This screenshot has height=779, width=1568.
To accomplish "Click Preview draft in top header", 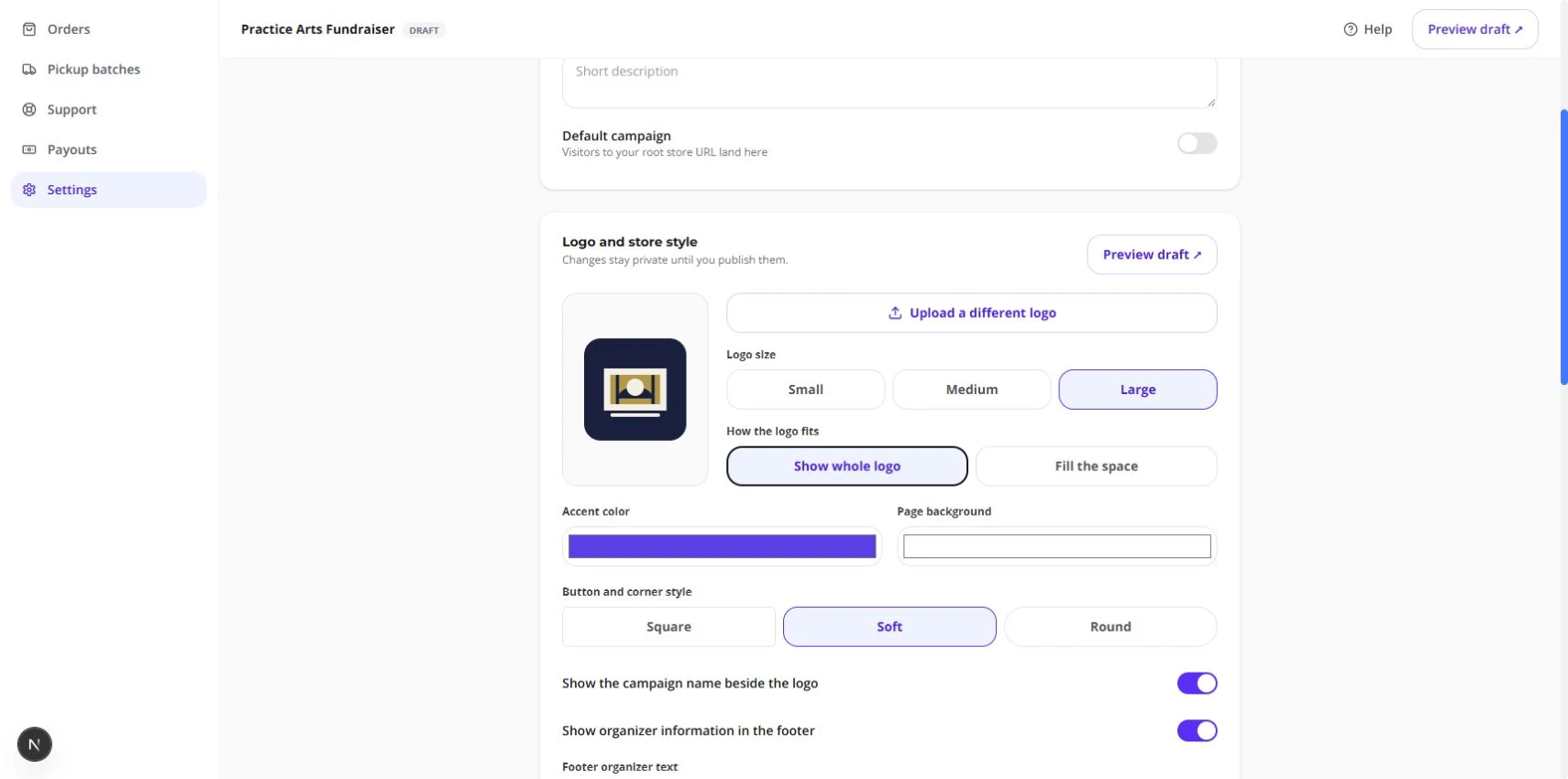I will (1474, 29).
